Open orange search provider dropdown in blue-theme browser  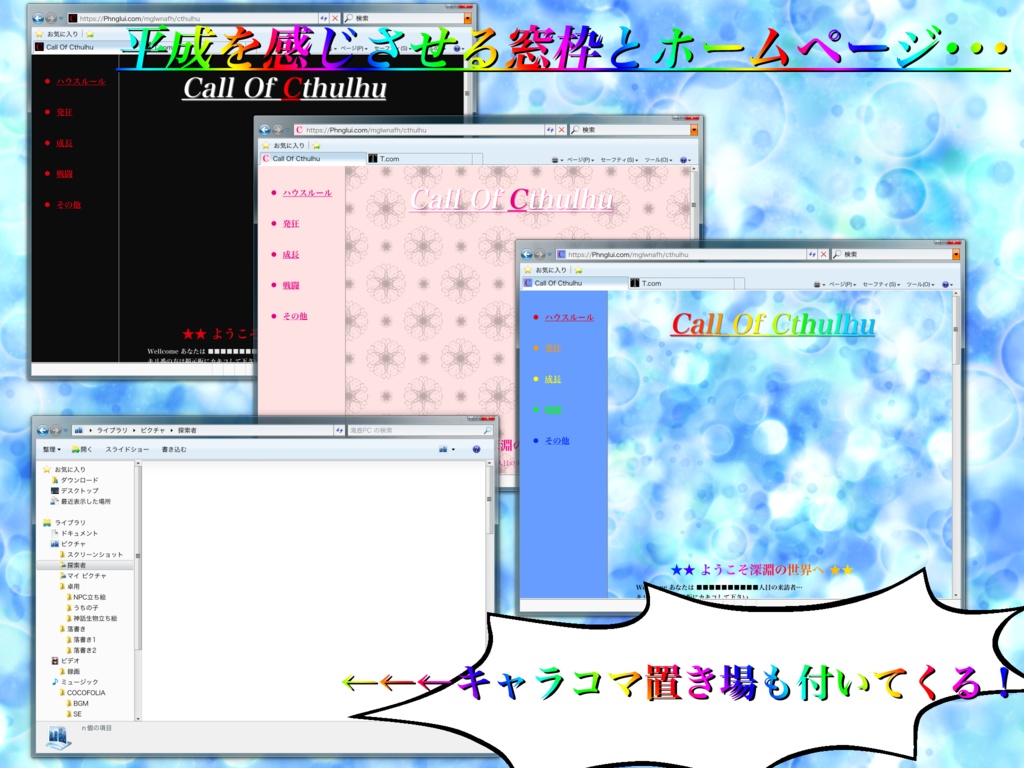point(956,254)
